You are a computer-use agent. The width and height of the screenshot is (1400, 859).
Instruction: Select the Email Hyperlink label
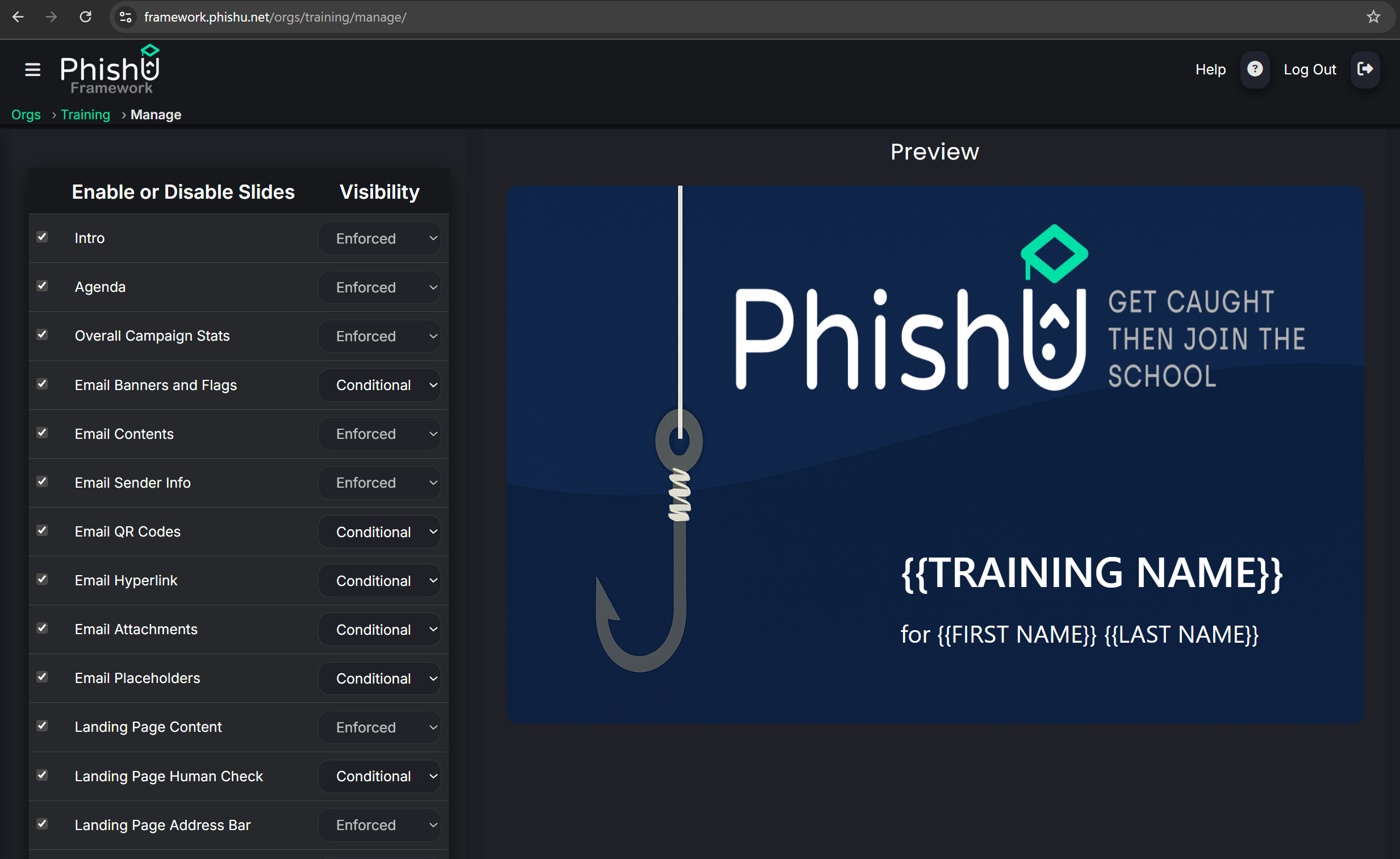point(126,581)
